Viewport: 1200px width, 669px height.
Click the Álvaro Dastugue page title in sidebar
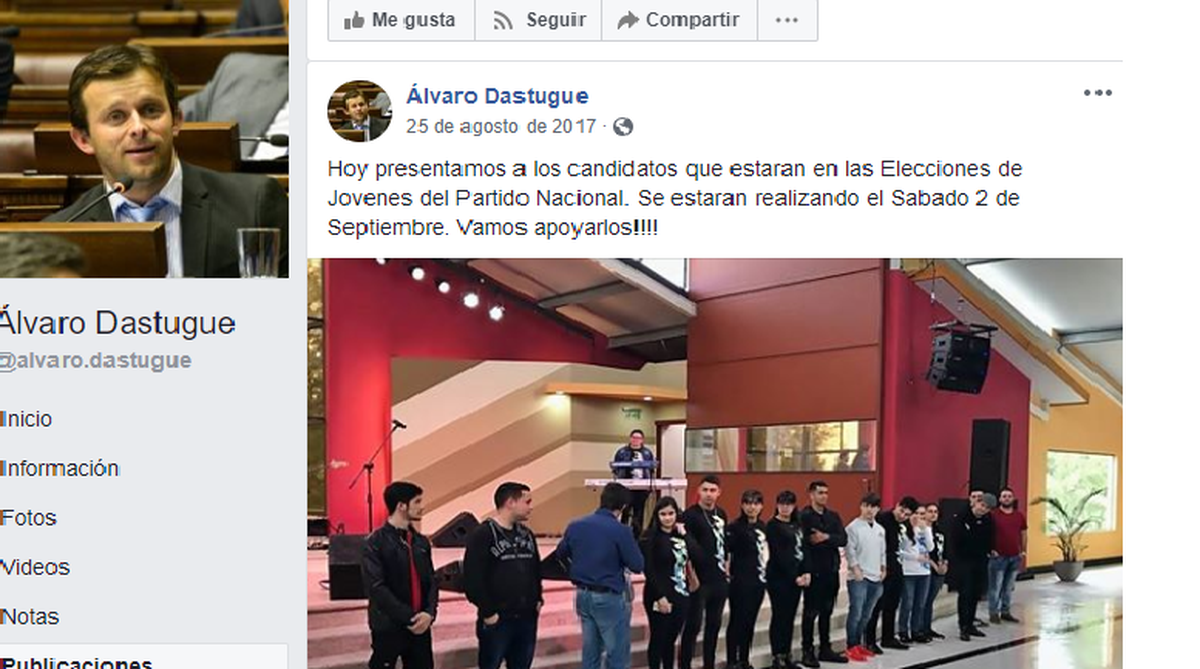[118, 323]
